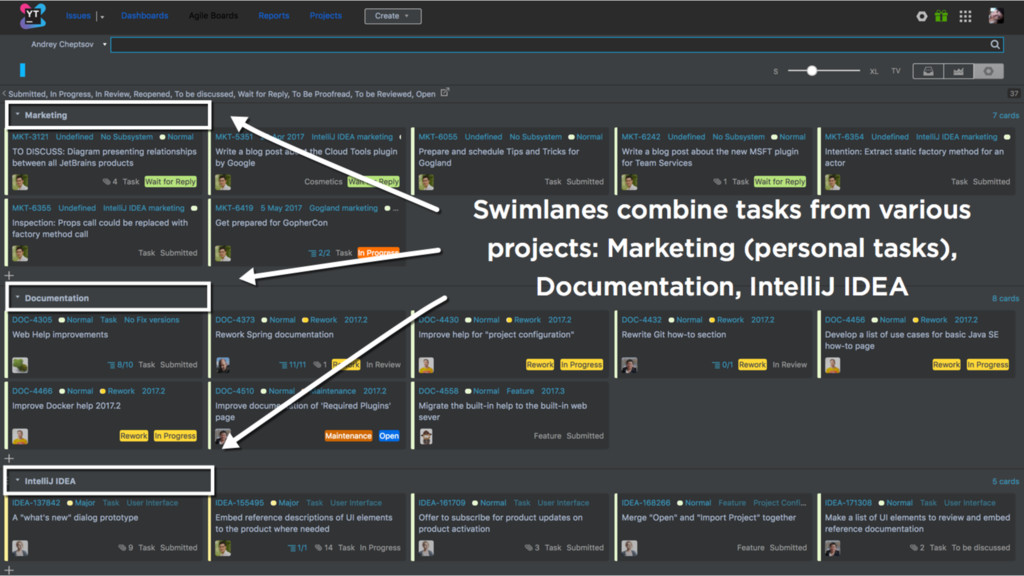Toggle the board settings view button
1024x576 pixels.
pyautogui.click(x=988, y=71)
